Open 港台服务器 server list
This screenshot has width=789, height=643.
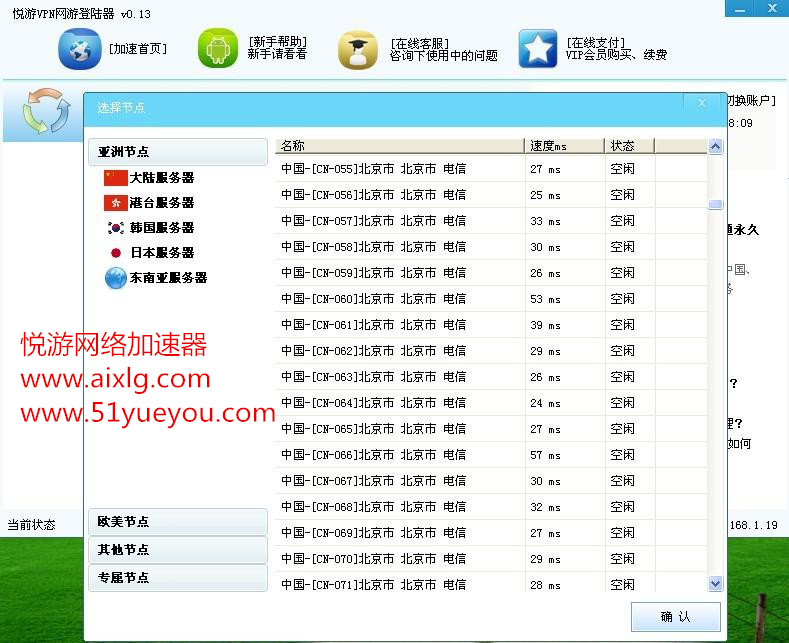pyautogui.click(x=162, y=203)
